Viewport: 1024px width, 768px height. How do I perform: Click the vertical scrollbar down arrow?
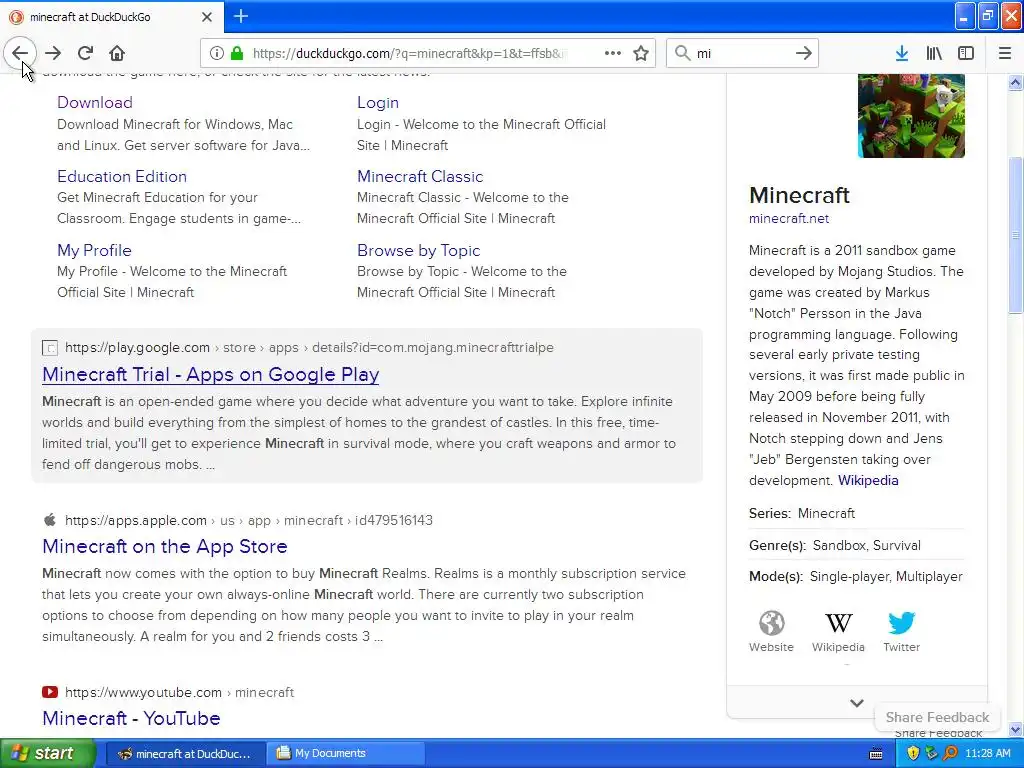(1016, 729)
